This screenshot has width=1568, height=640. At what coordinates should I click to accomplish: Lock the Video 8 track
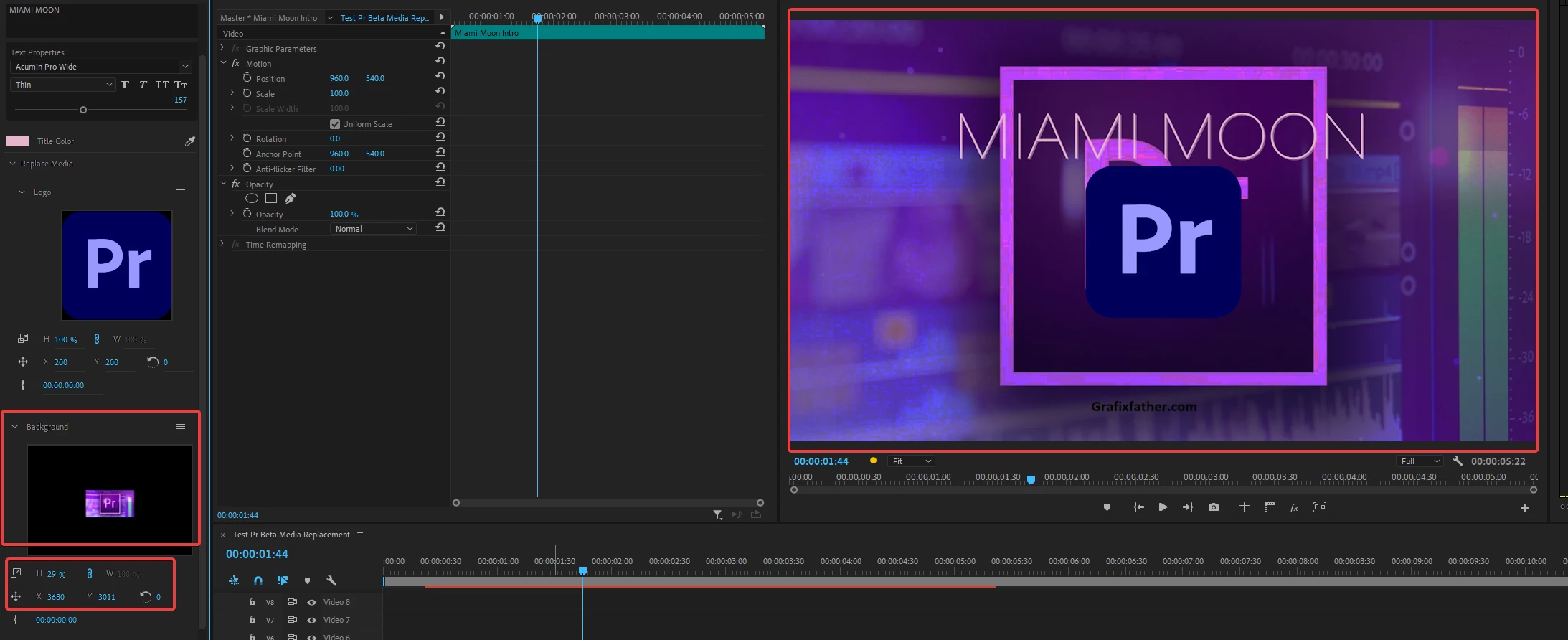click(252, 601)
